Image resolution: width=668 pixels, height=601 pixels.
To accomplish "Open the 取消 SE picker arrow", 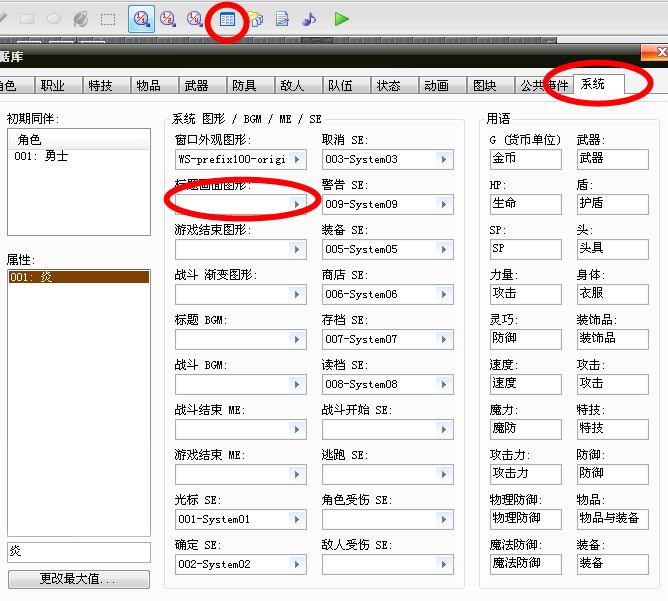I will (x=444, y=159).
